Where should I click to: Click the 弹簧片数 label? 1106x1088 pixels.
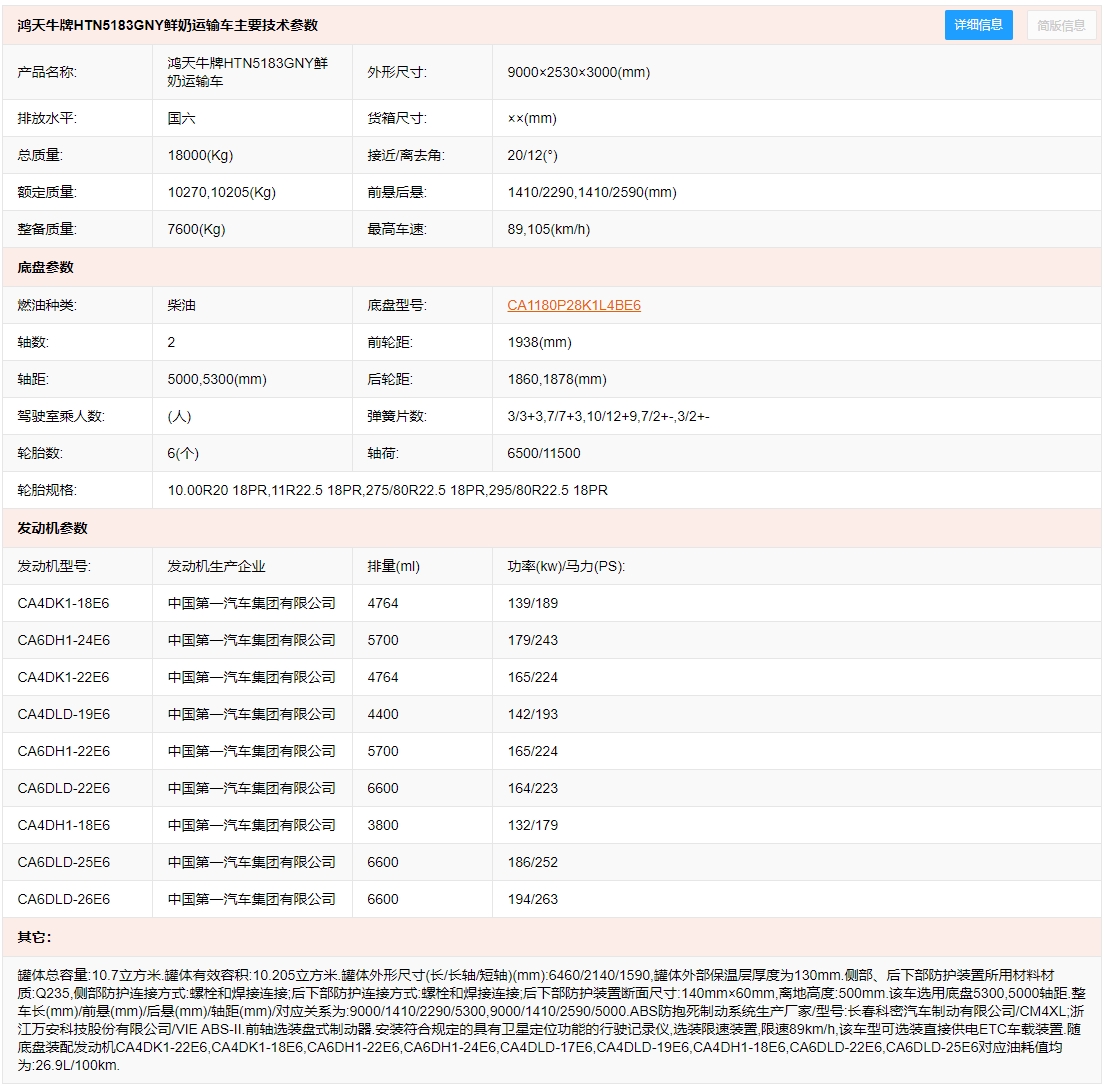(396, 416)
